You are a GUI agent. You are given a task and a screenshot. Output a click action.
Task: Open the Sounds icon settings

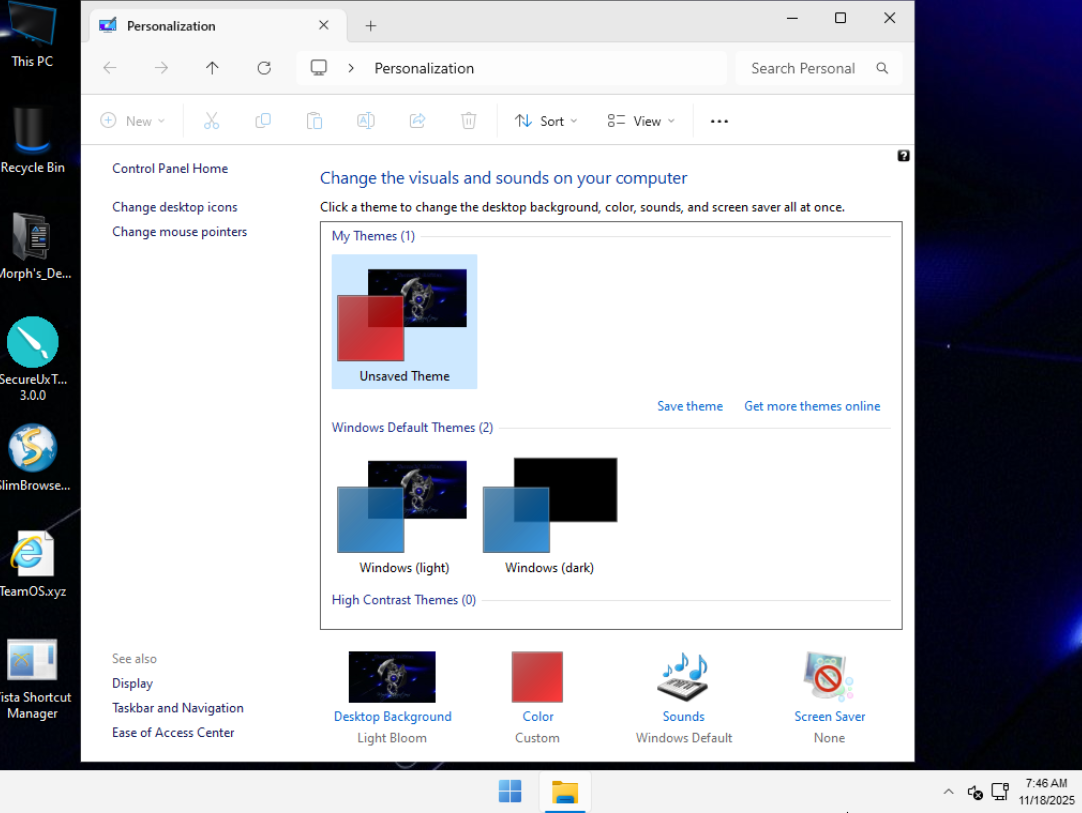tap(683, 678)
